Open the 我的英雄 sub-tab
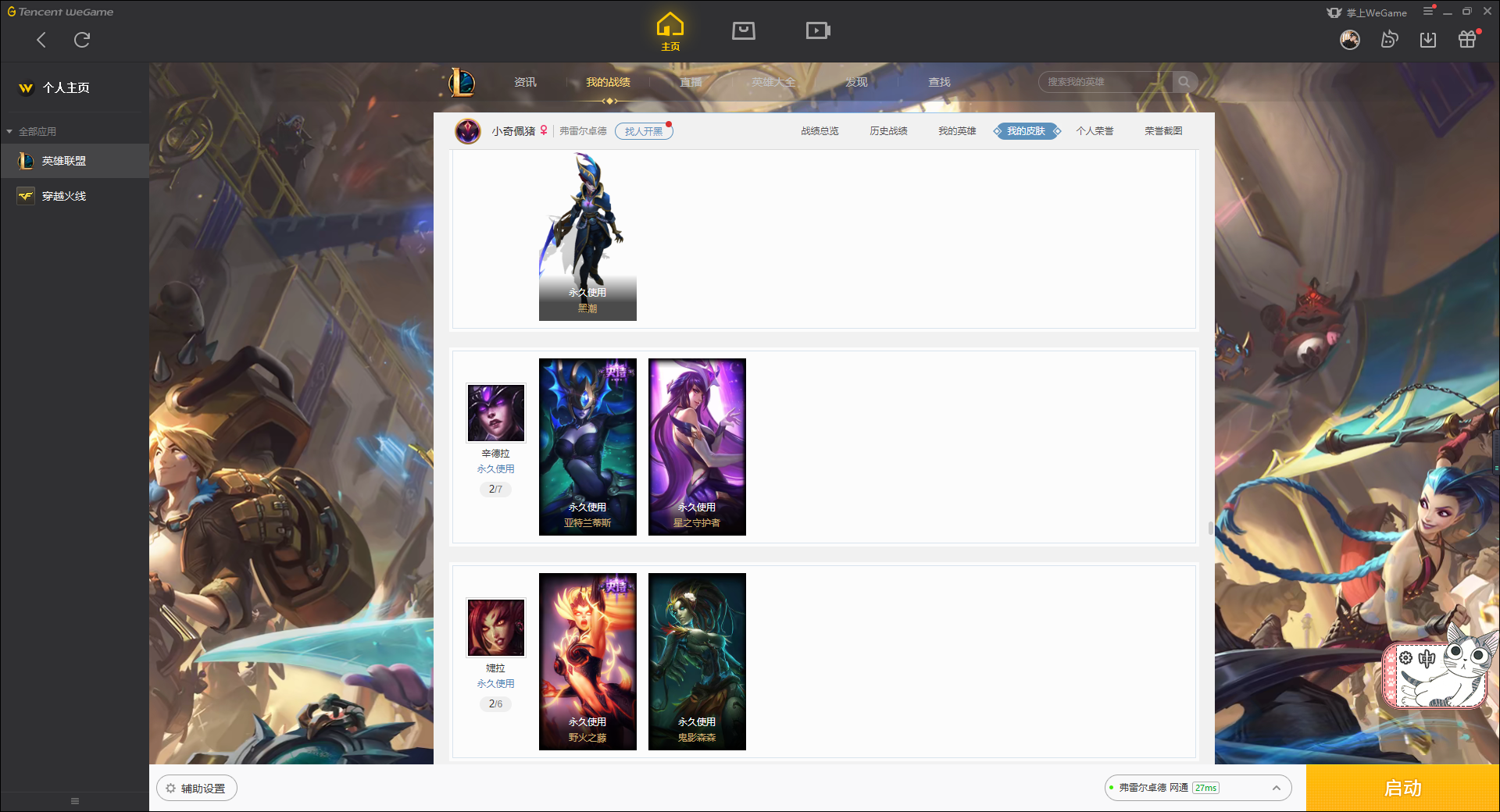The height and width of the screenshot is (812, 1500). click(957, 131)
